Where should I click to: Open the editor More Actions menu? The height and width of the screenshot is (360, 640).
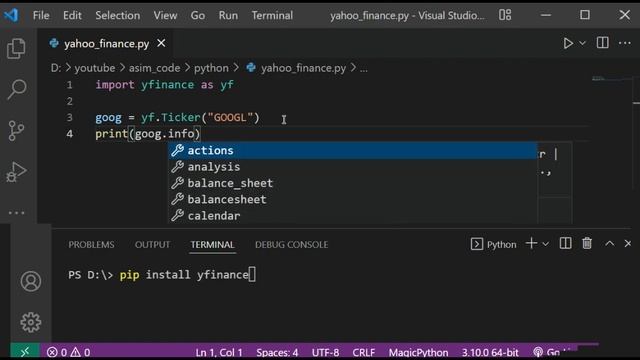(624, 43)
